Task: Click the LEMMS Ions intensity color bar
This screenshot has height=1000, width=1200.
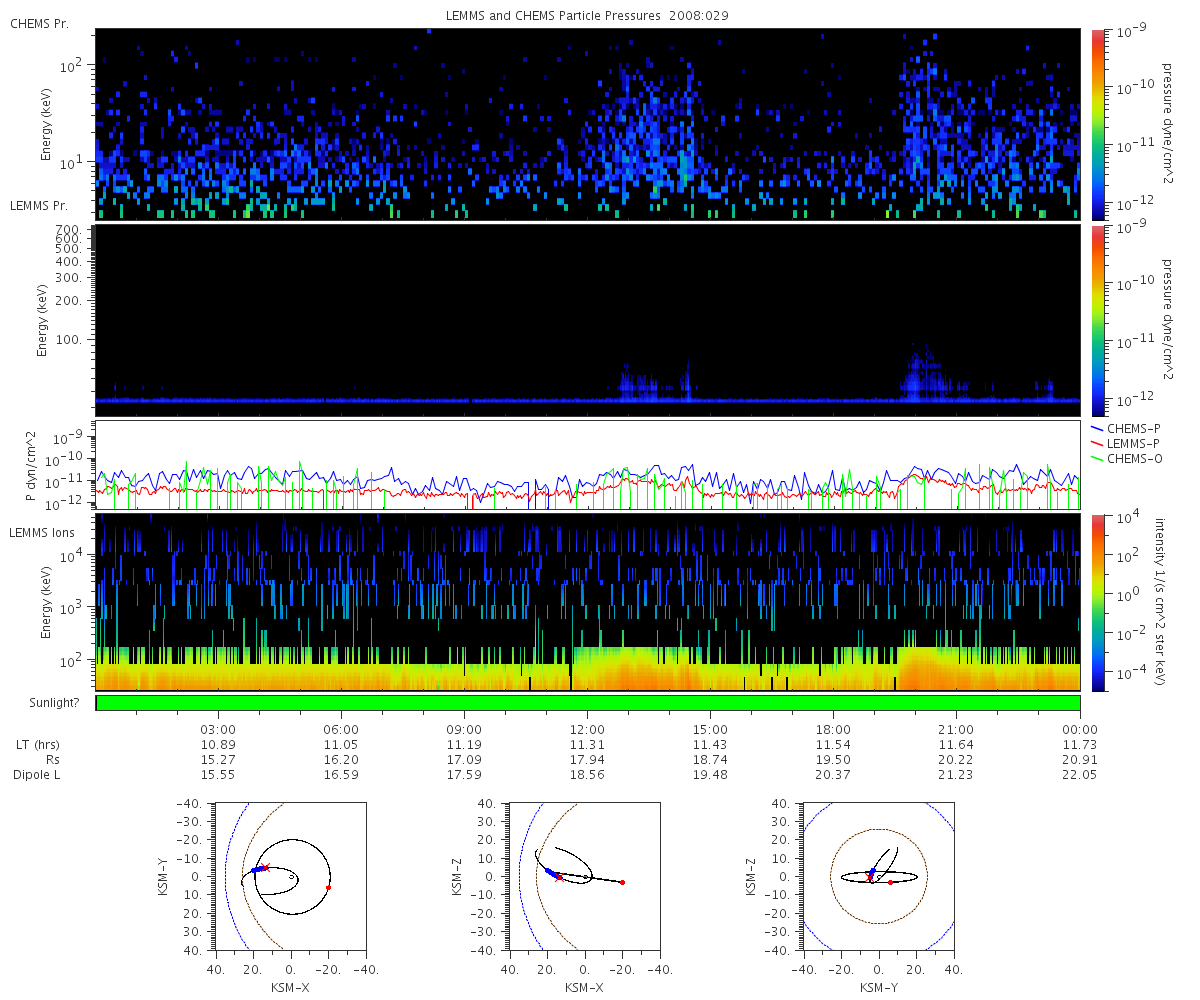Action: (x=1097, y=603)
